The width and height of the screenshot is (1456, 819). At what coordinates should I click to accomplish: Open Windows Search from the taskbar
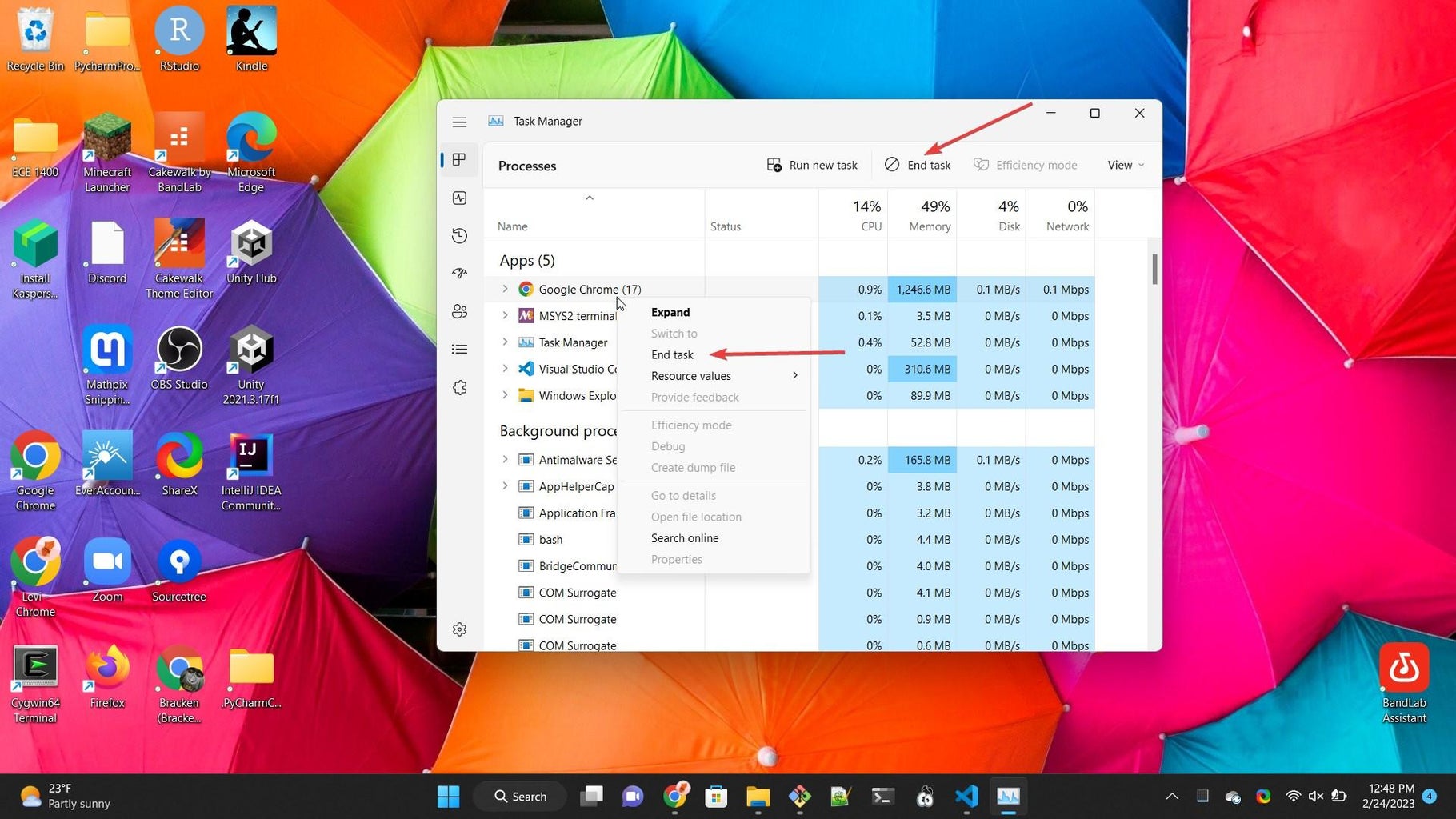point(520,796)
